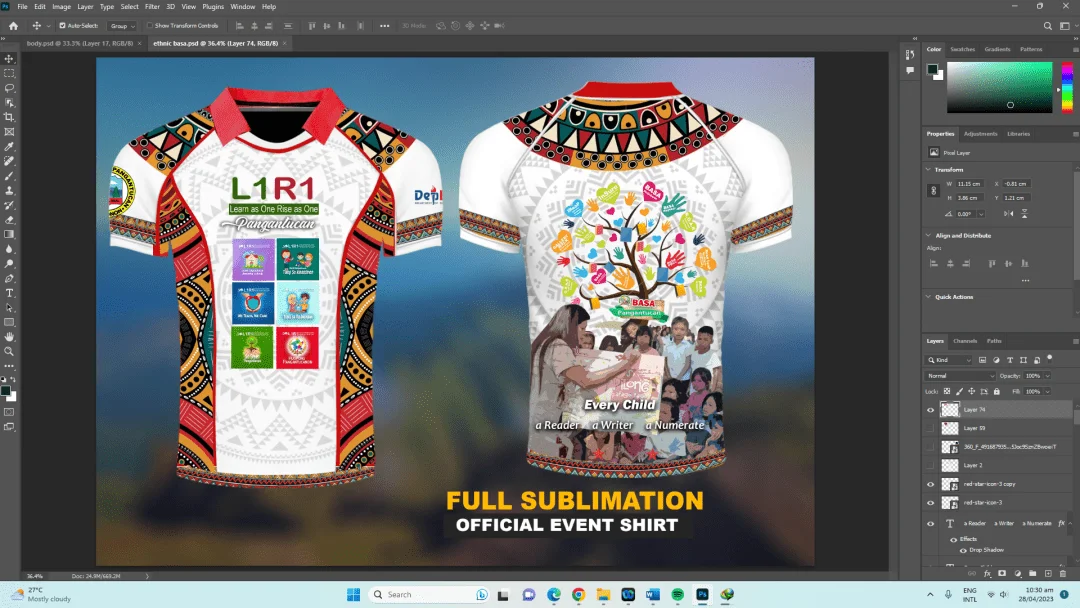Open the Fill 100% dropdown arrow
Image resolution: width=1080 pixels, height=608 pixels.
[1048, 392]
